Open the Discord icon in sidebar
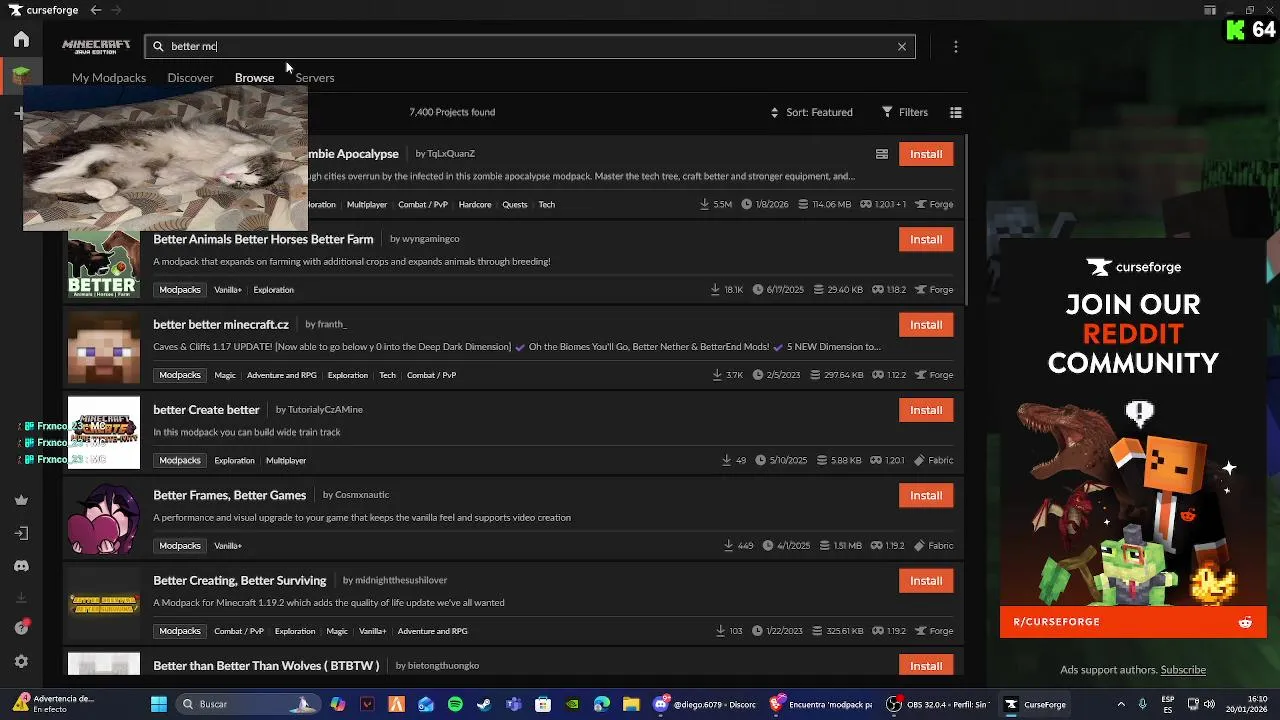 pyautogui.click(x=21, y=566)
